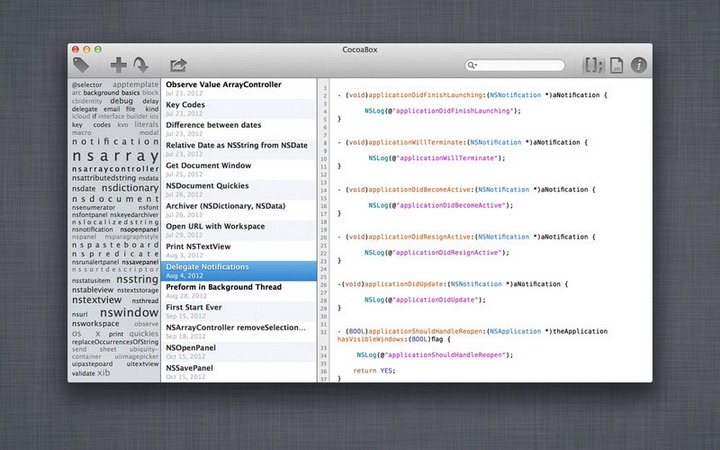
Task: Choose the 'nsstring' tag in tag cloud
Action: pyautogui.click(x=137, y=280)
